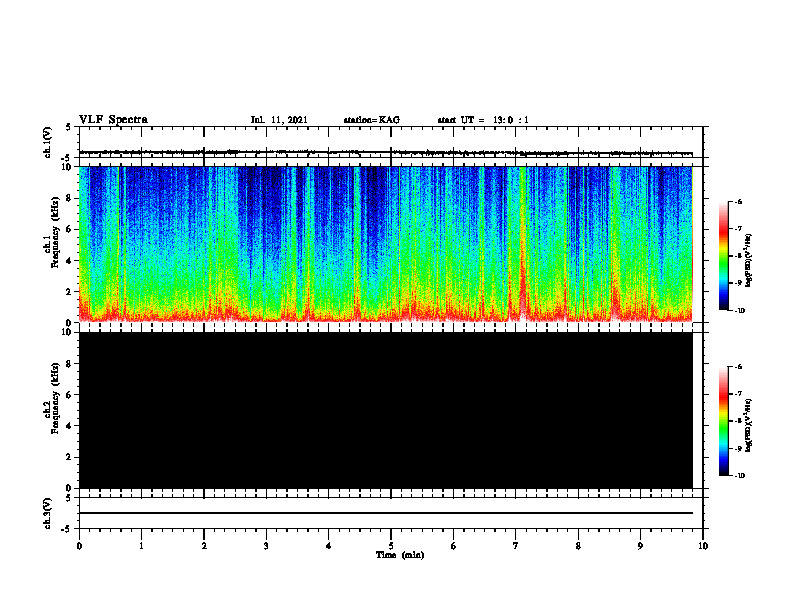Click the "8" kHz tick on ch.1 frequency axis

[69, 198]
